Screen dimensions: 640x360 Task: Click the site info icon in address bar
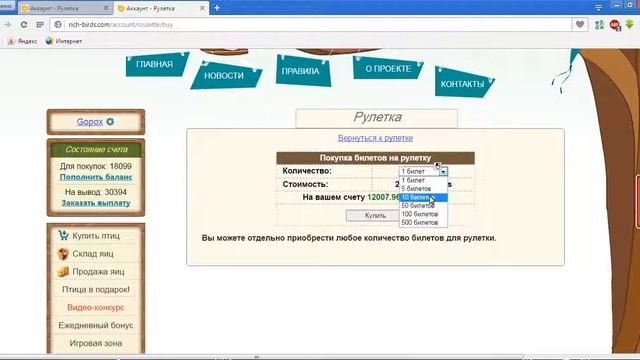point(58,24)
